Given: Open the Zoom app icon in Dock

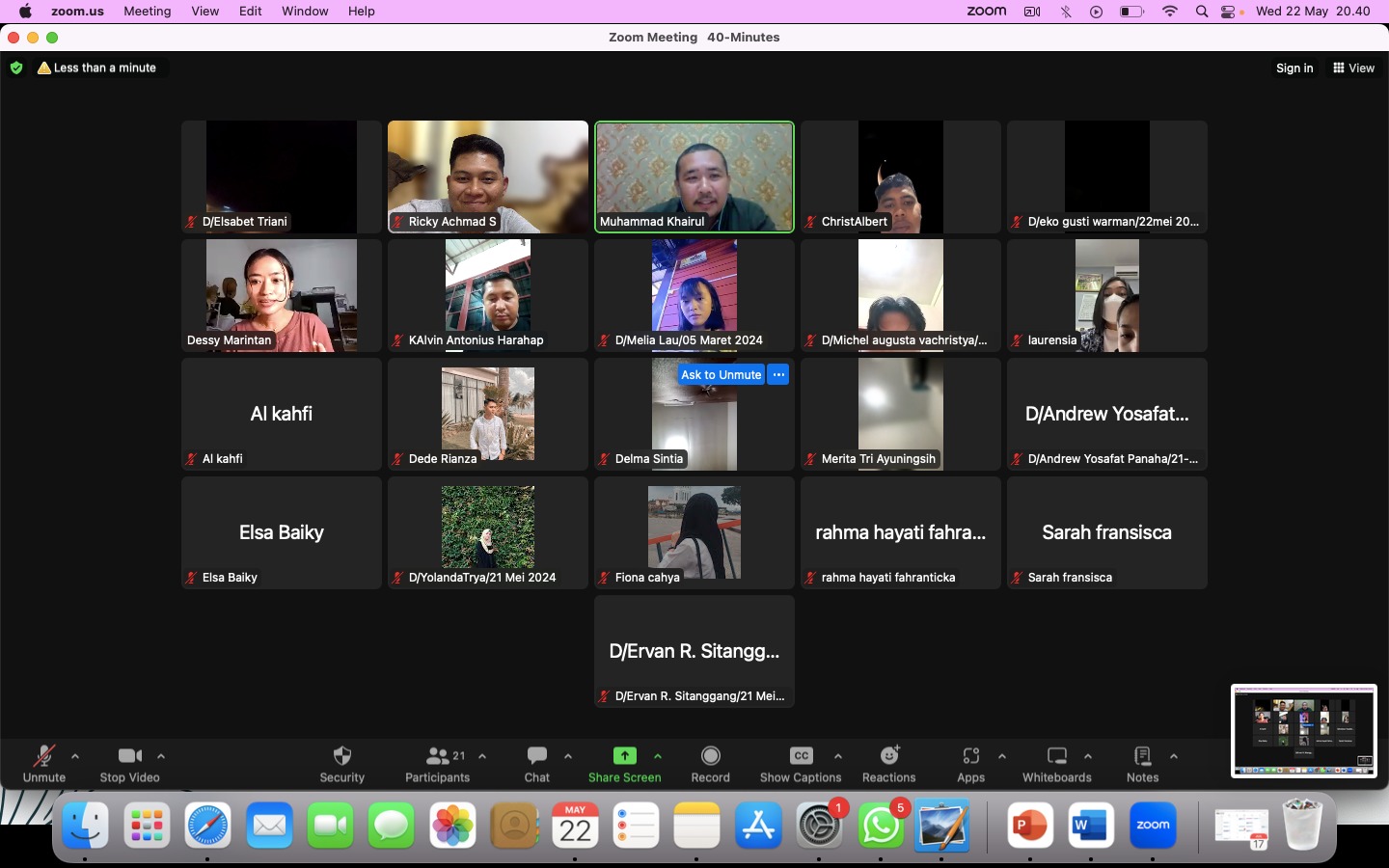Looking at the screenshot, I should coord(1153,826).
